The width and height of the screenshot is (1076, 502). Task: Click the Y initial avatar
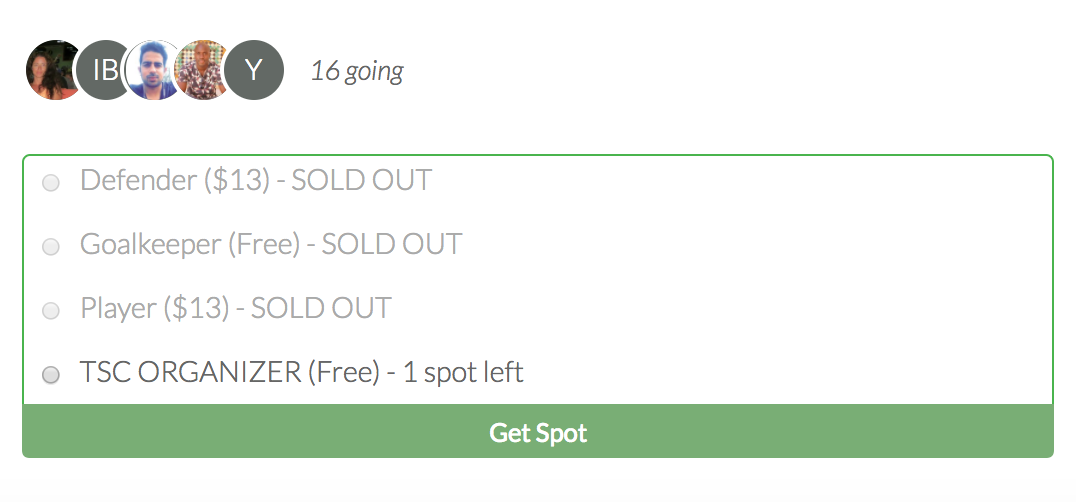(x=254, y=70)
